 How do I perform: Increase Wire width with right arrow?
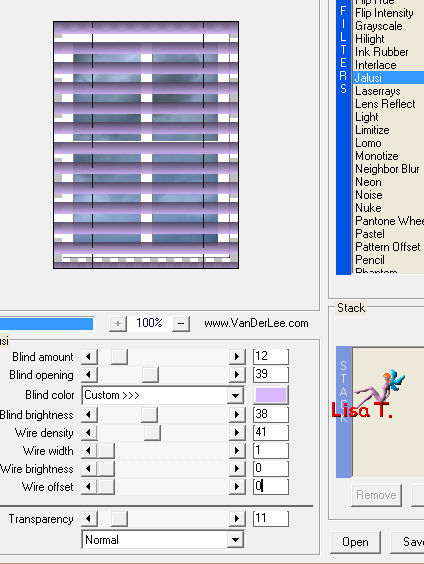237,450
